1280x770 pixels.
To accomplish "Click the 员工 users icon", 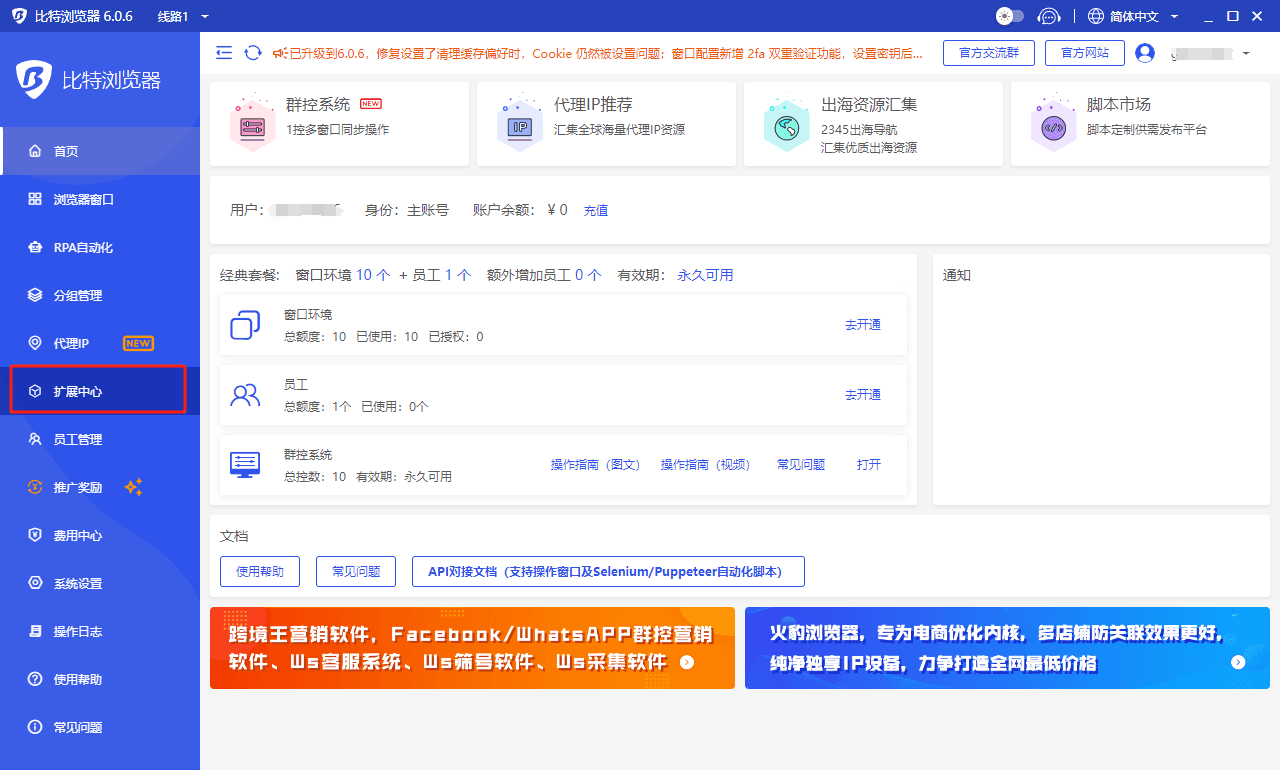I will 245,395.
